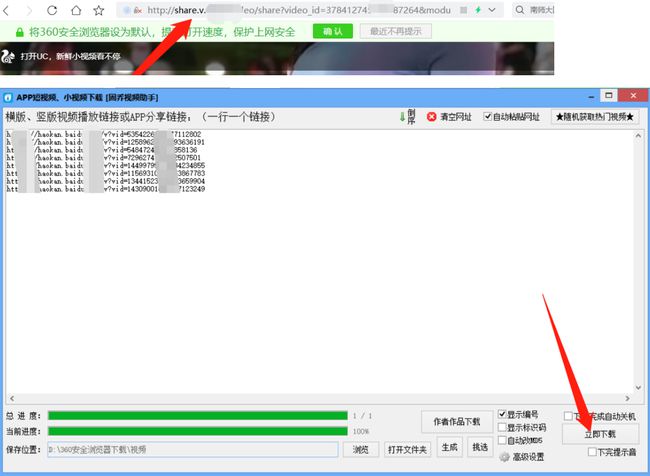Start downloading with 立即下载
650x476 pixels.
coord(600,435)
